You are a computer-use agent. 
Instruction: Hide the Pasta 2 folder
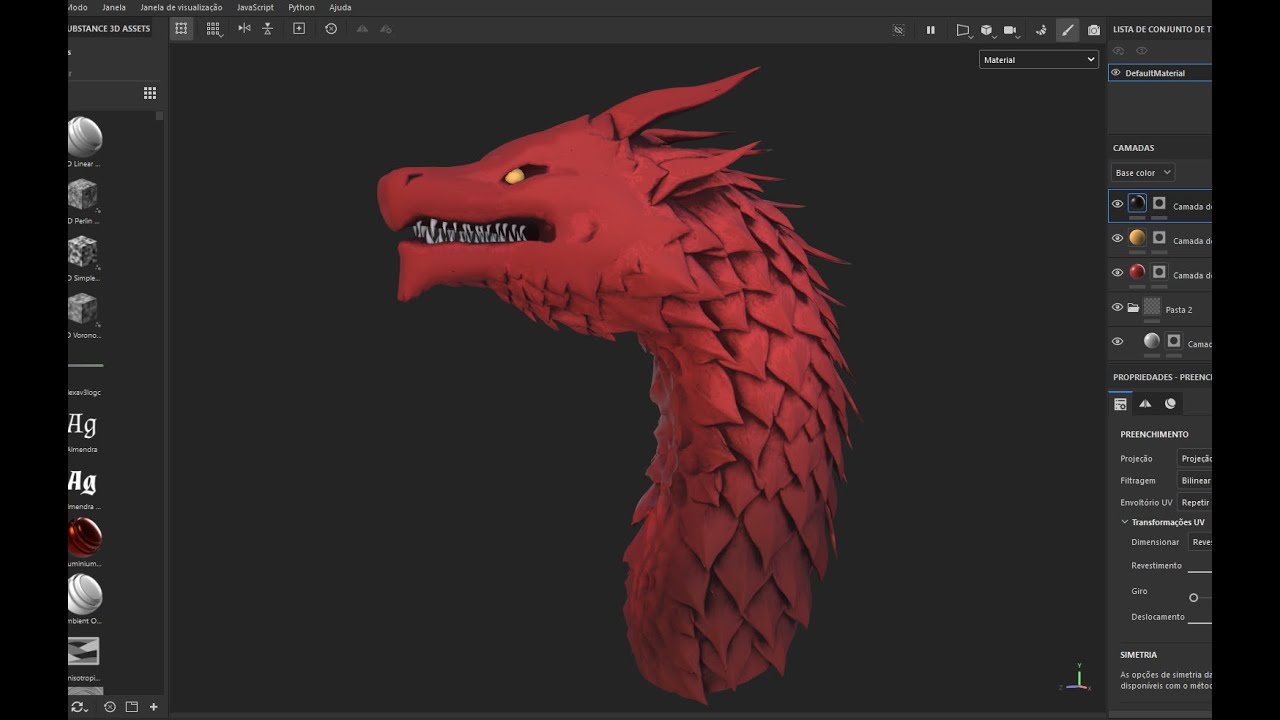[x=1117, y=307]
